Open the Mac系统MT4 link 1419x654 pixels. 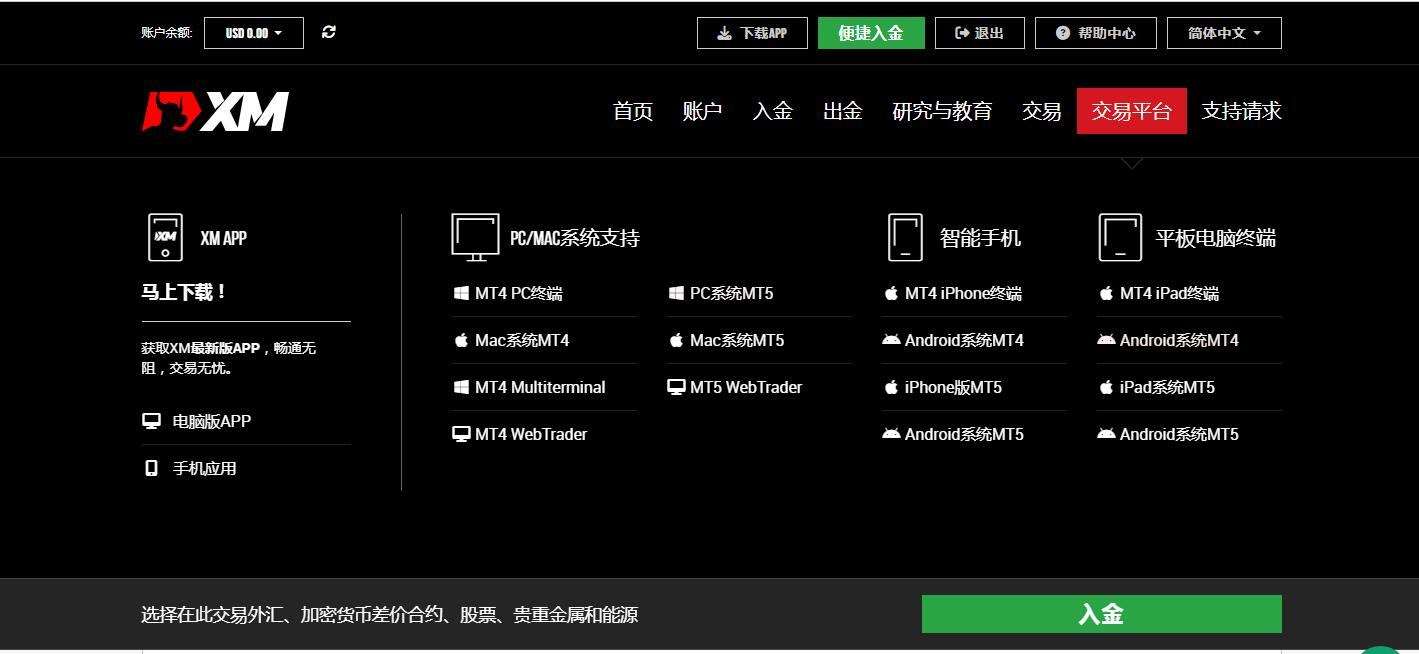tap(522, 340)
